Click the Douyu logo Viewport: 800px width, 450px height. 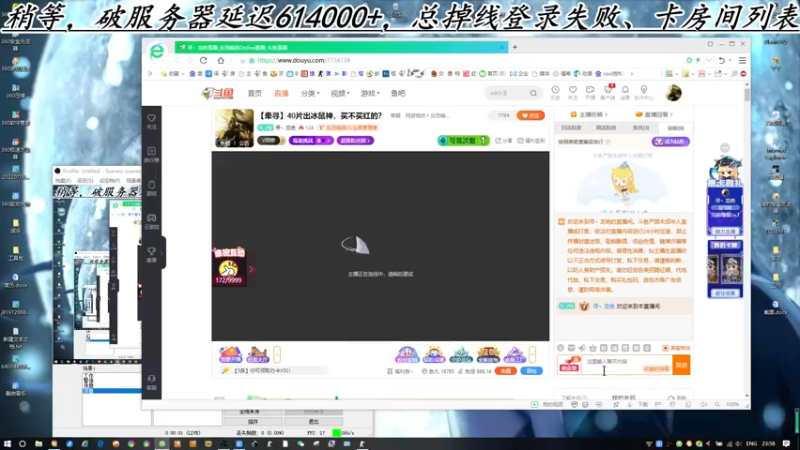pyautogui.click(x=218, y=93)
